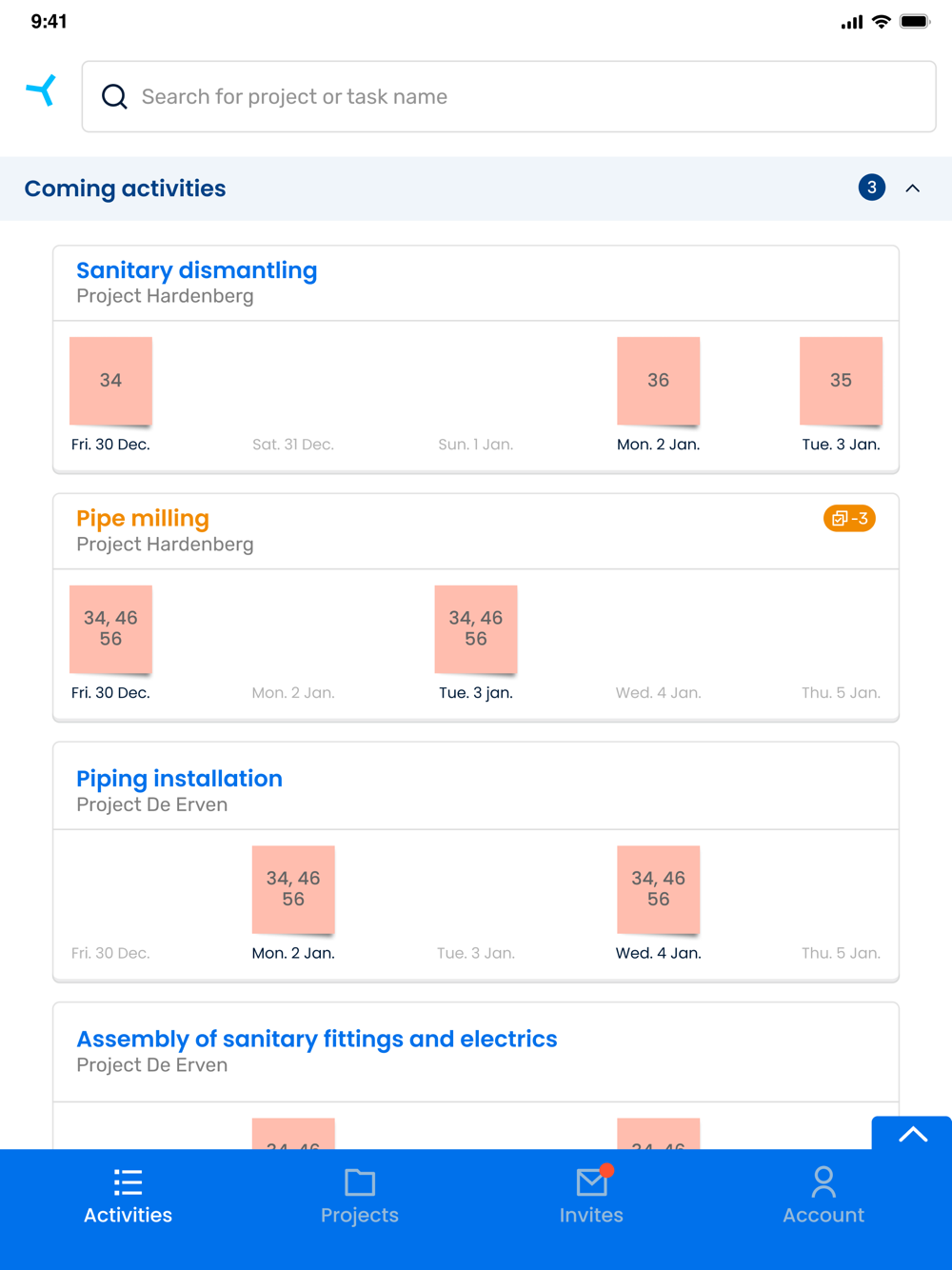Open Assembly of sanitary fittings and electrics
This screenshot has height=1270, width=952.
tap(316, 1039)
